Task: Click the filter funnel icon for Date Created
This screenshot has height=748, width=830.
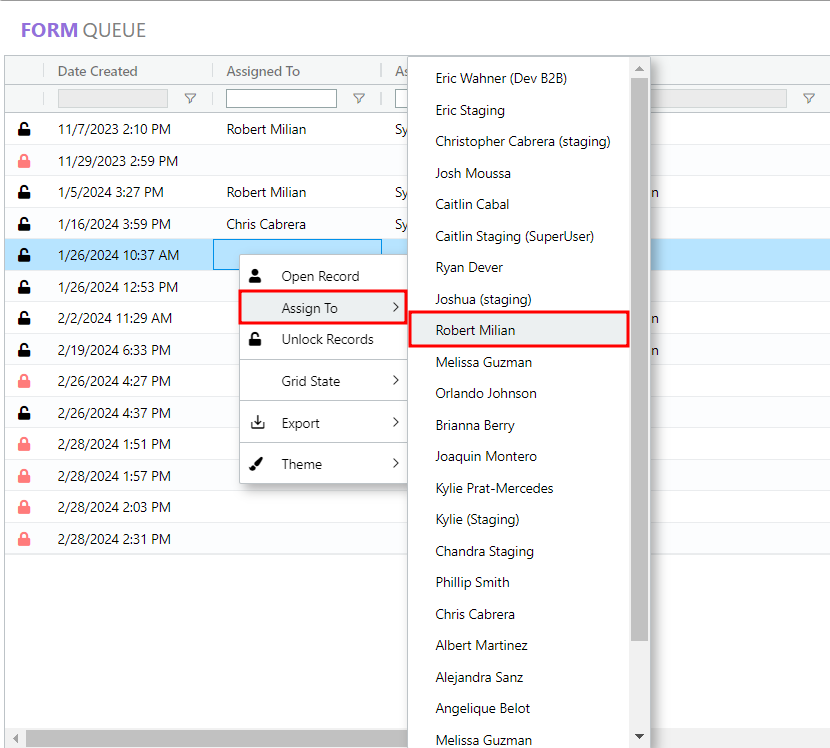Action: (190, 99)
